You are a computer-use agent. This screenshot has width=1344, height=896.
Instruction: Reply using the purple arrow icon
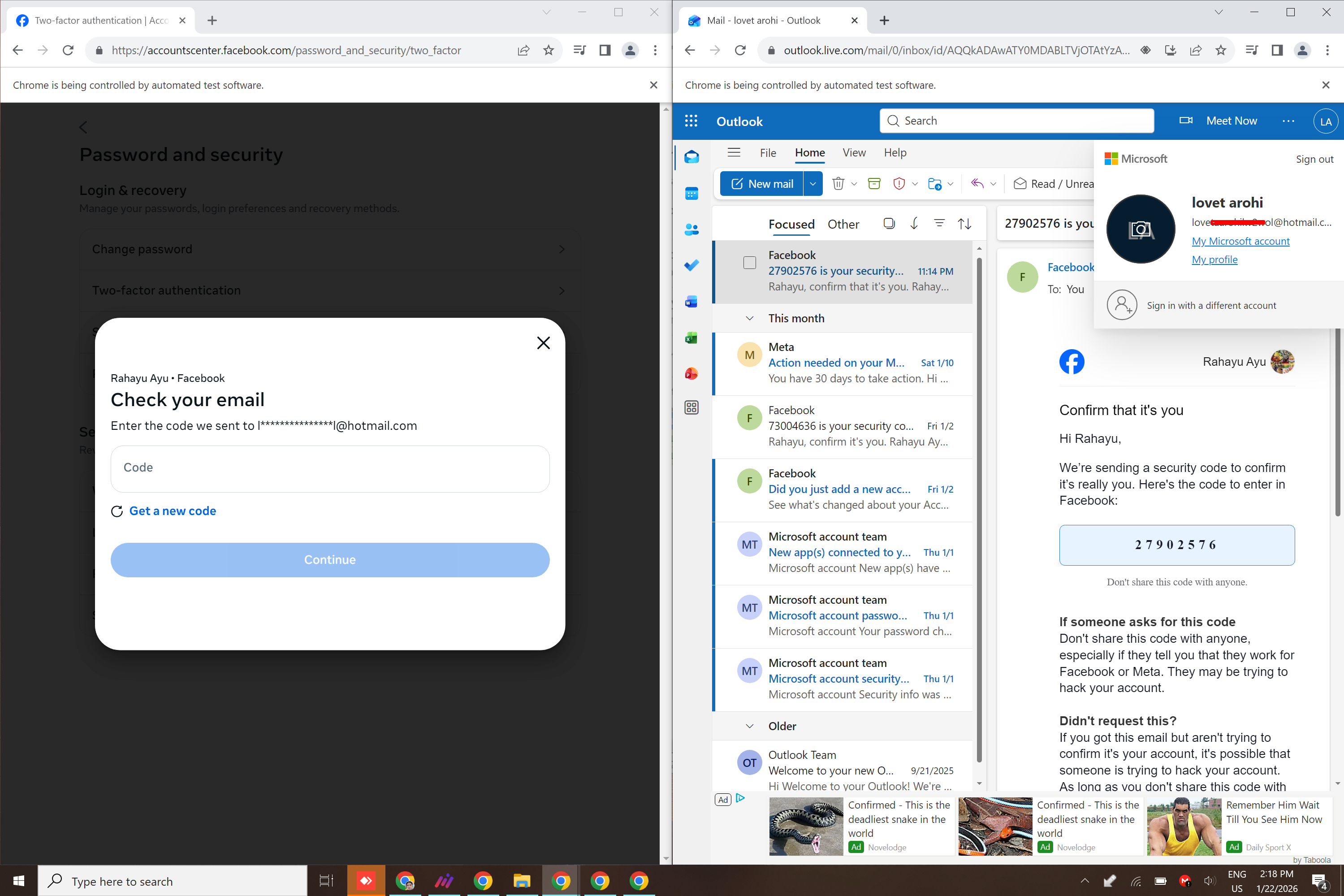point(977,183)
